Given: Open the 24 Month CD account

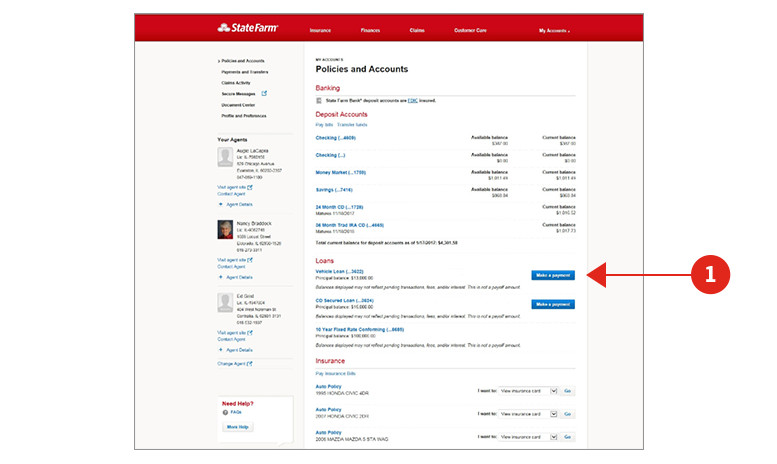Looking at the screenshot, I should pyautogui.click(x=339, y=207).
